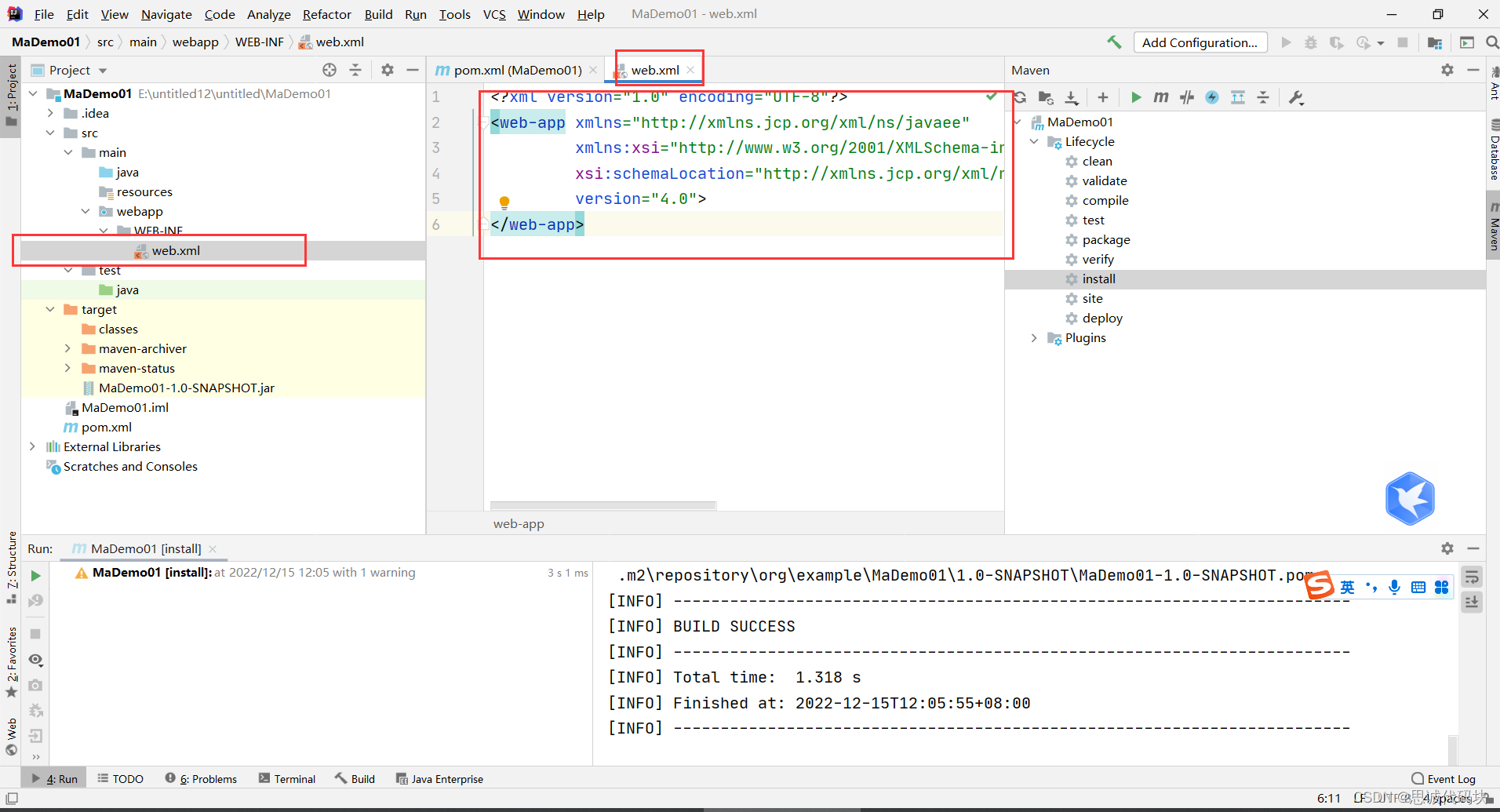
Task: Click the intention lightbulb in editor
Action: 504,202
